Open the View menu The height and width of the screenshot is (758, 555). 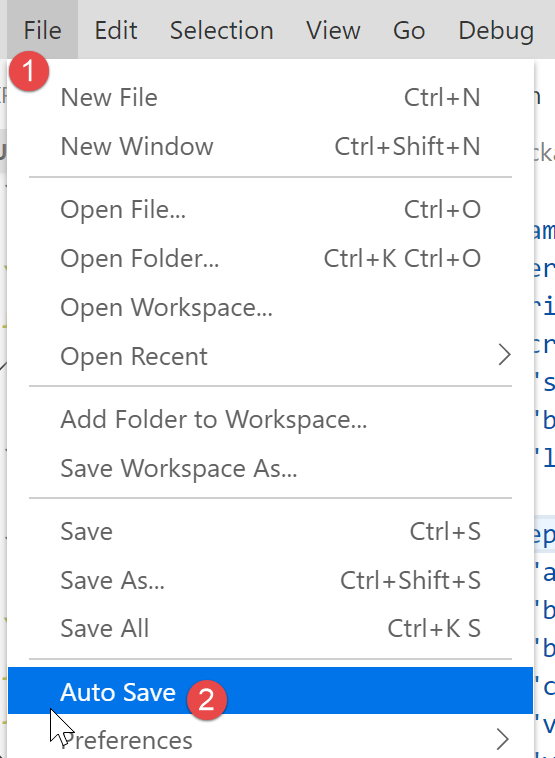pyautogui.click(x=333, y=30)
